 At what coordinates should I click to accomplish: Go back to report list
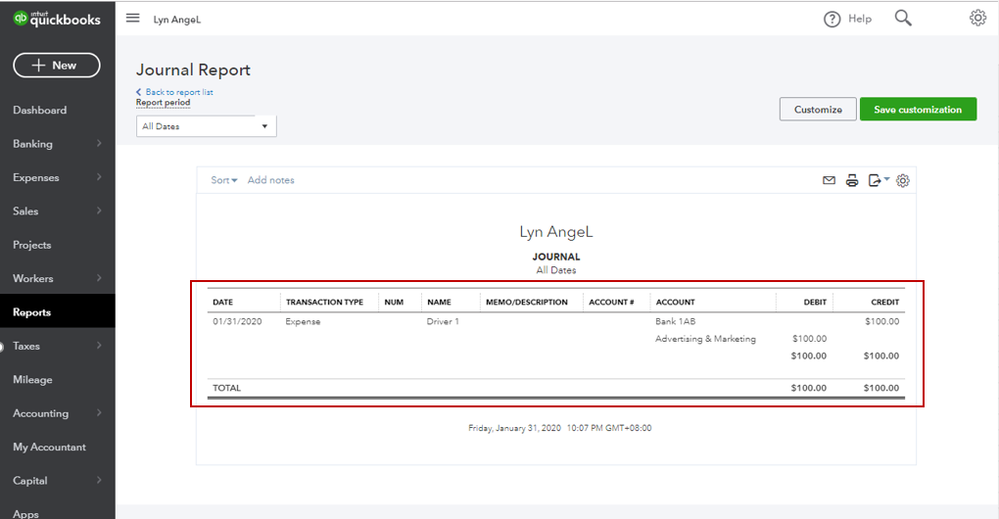click(175, 92)
